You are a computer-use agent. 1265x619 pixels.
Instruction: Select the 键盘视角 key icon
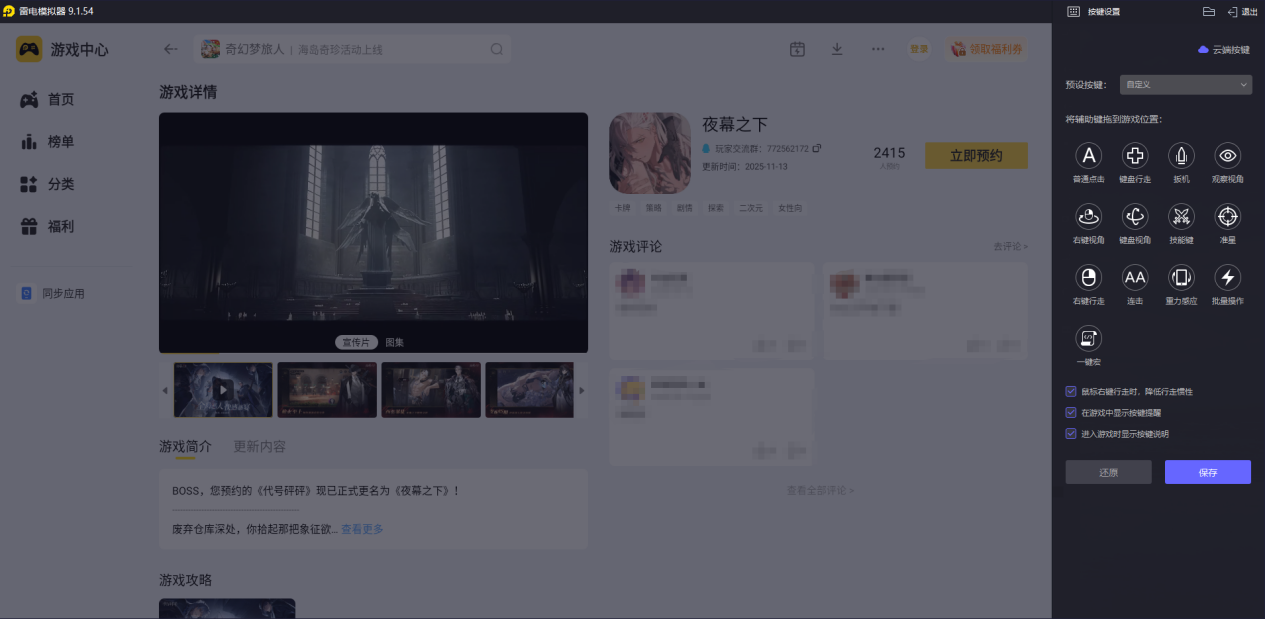pyautogui.click(x=1135, y=216)
